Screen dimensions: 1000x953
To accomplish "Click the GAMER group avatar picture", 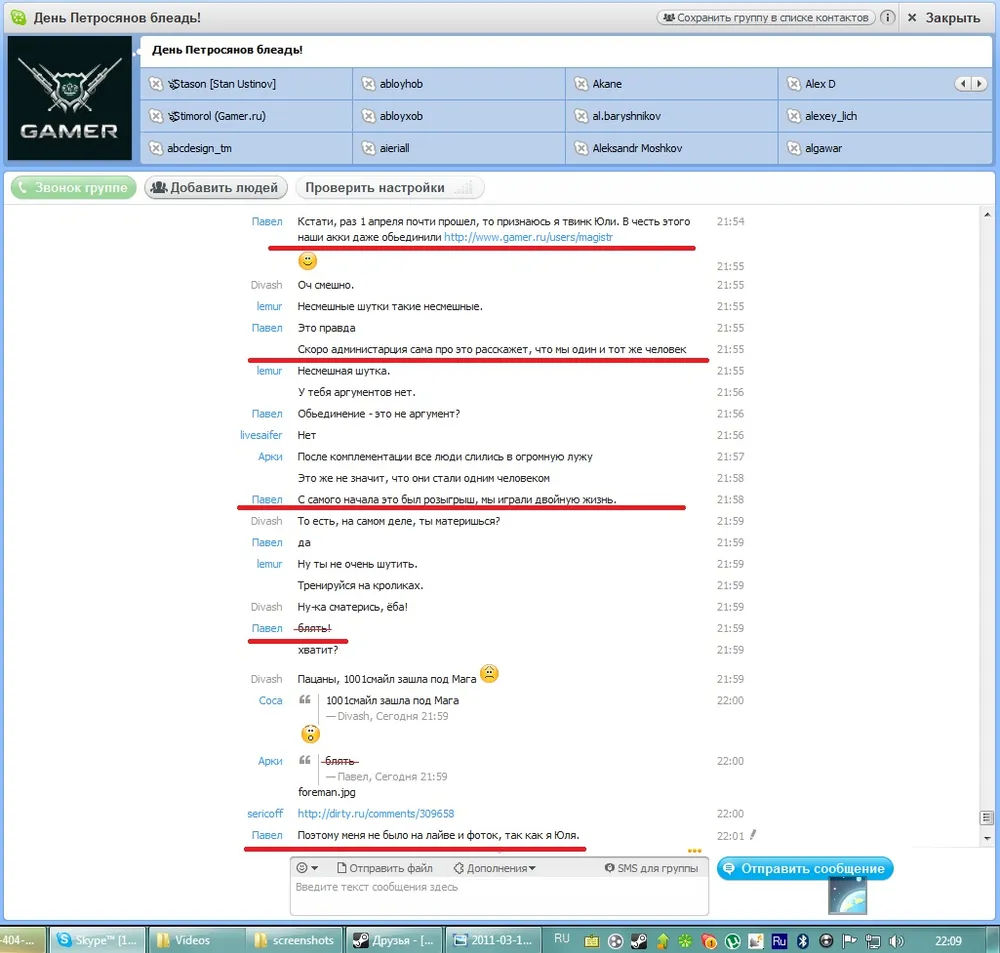I will [70, 98].
